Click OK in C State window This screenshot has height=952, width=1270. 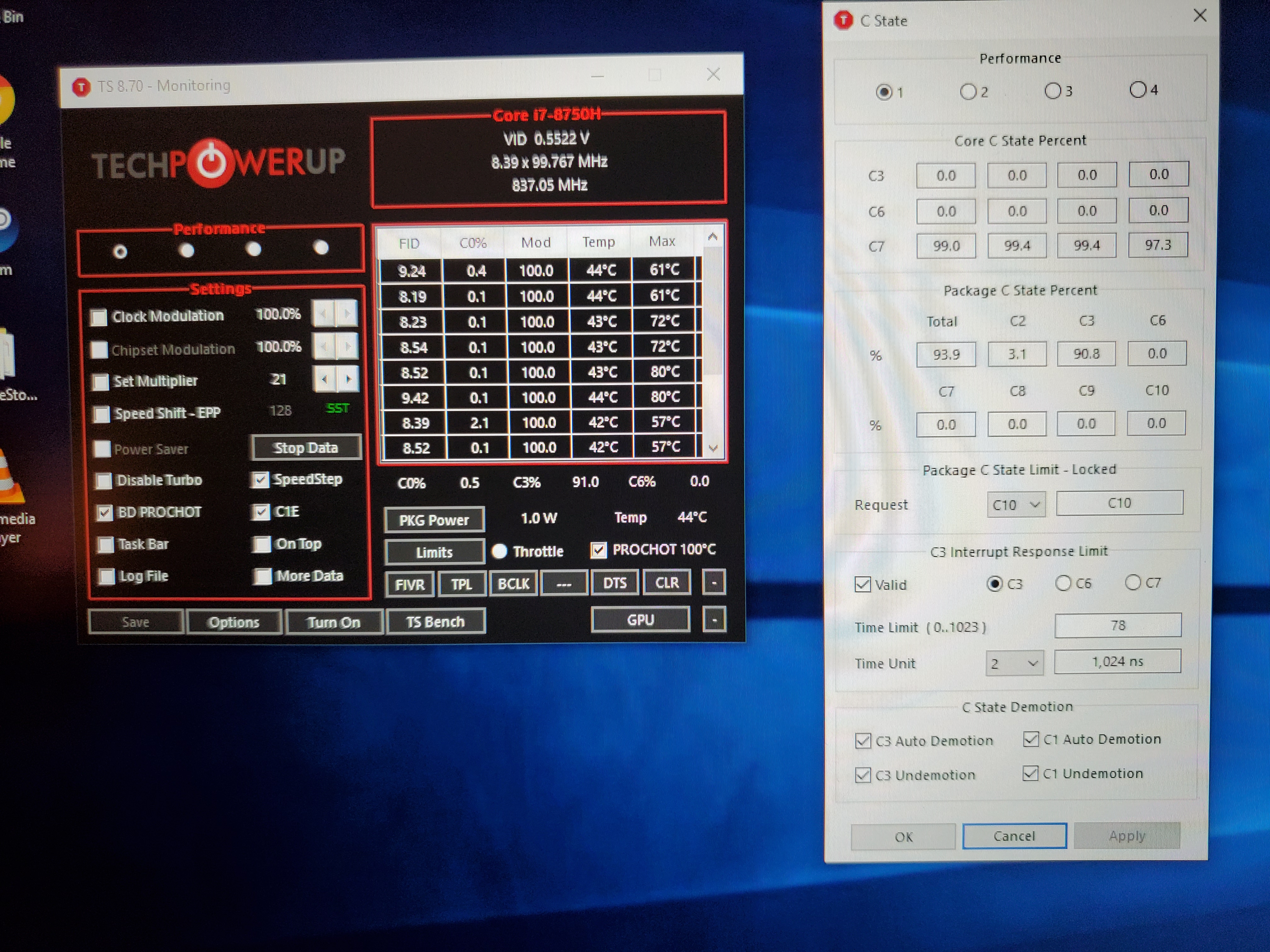903,837
